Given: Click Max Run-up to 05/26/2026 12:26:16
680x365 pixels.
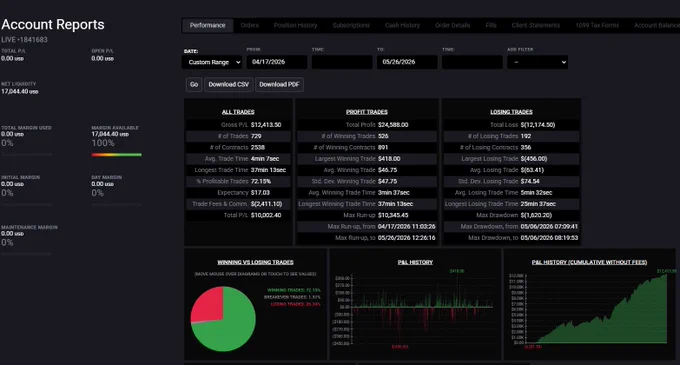Looking at the screenshot, I should [x=406, y=238].
